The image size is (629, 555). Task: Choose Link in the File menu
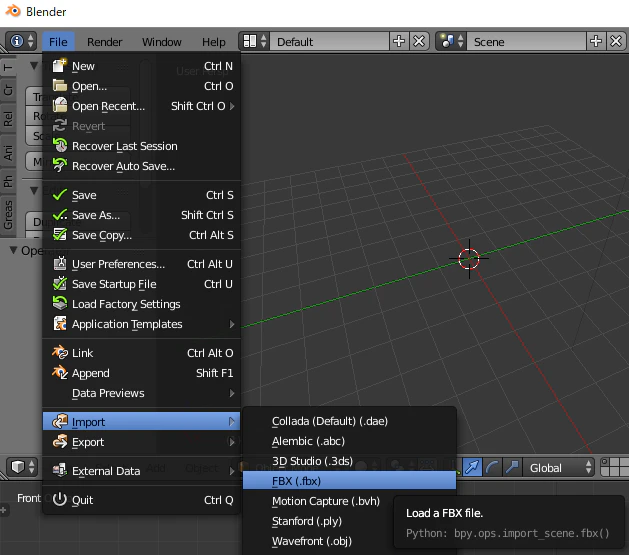pos(142,353)
